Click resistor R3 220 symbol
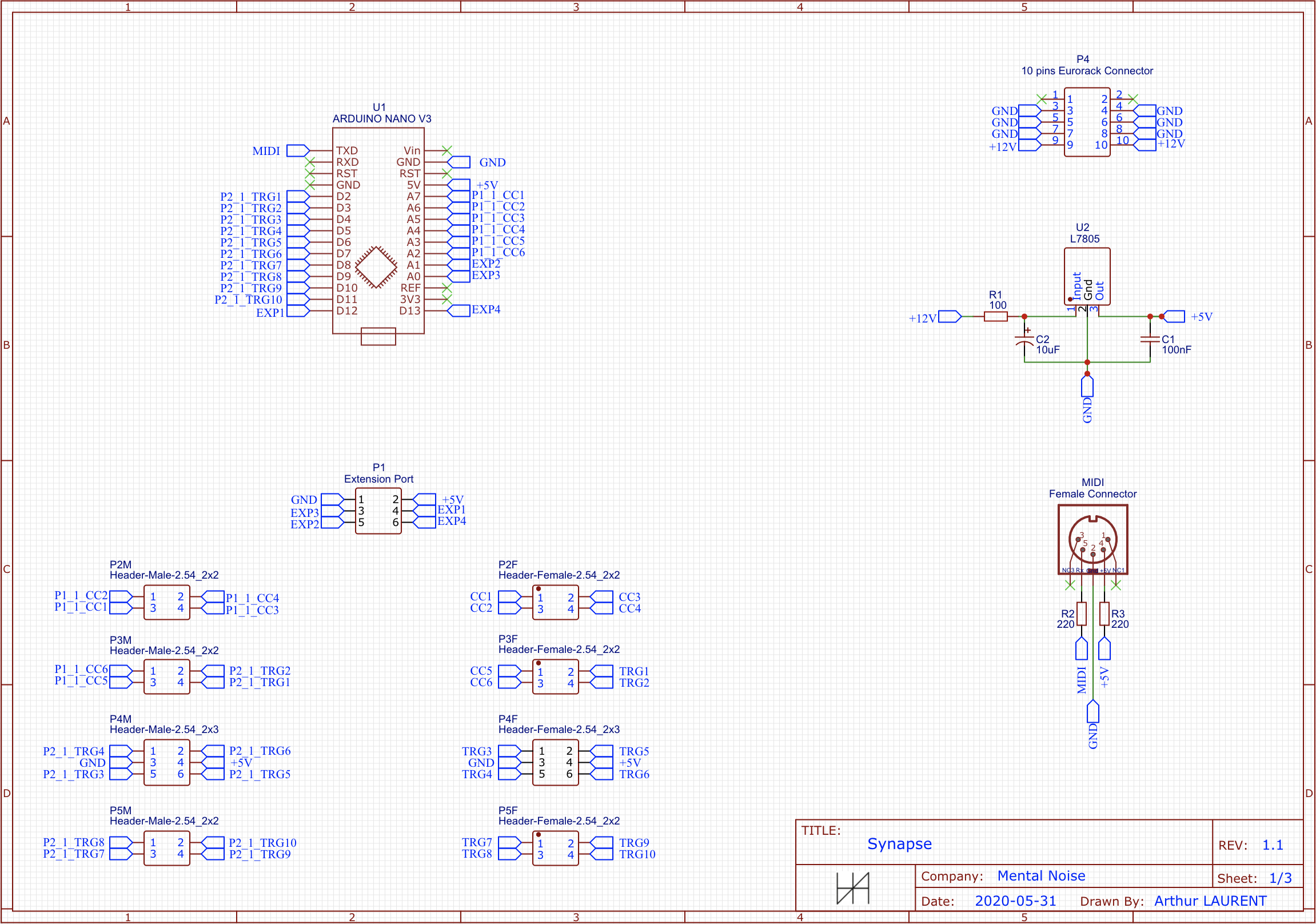 (x=1104, y=614)
